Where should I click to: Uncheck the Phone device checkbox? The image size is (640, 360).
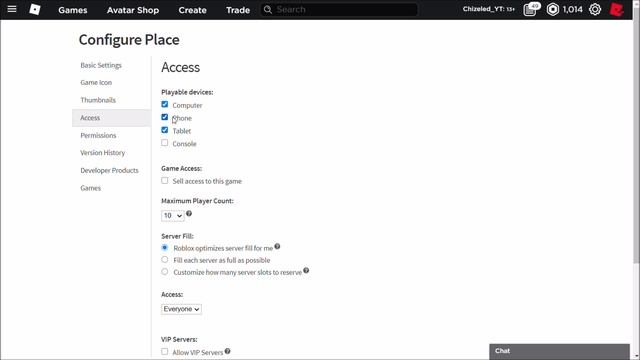click(x=164, y=117)
